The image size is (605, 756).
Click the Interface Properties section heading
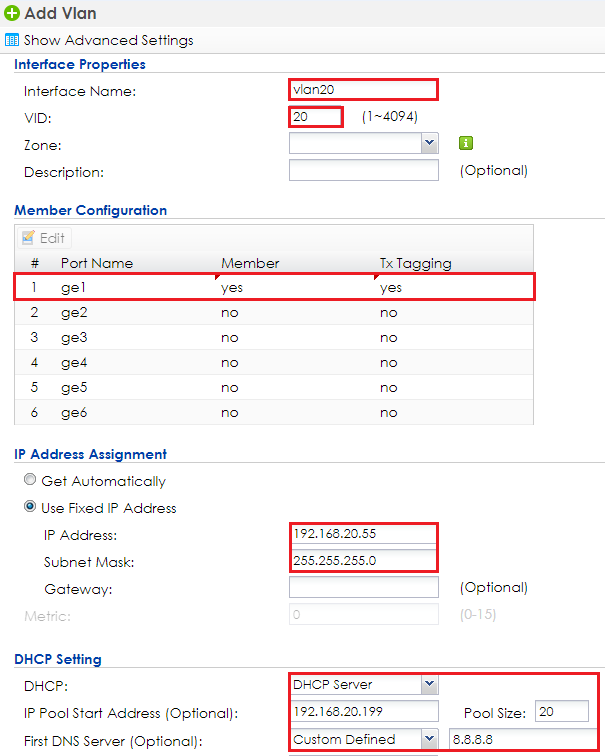tap(80, 64)
